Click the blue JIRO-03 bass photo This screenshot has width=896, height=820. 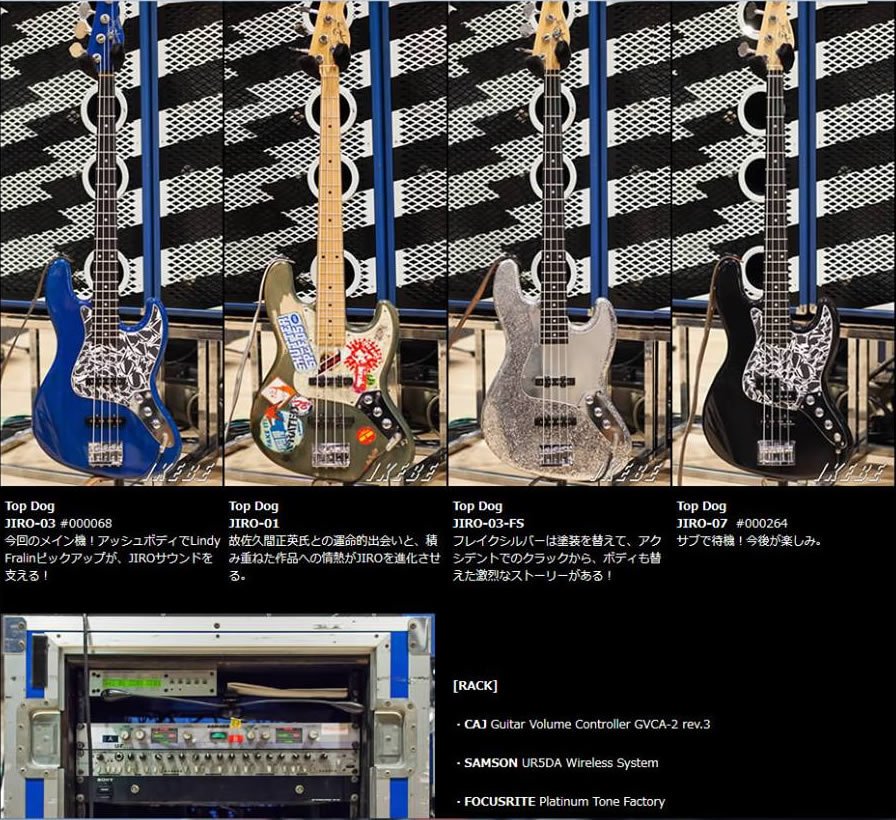[111, 243]
